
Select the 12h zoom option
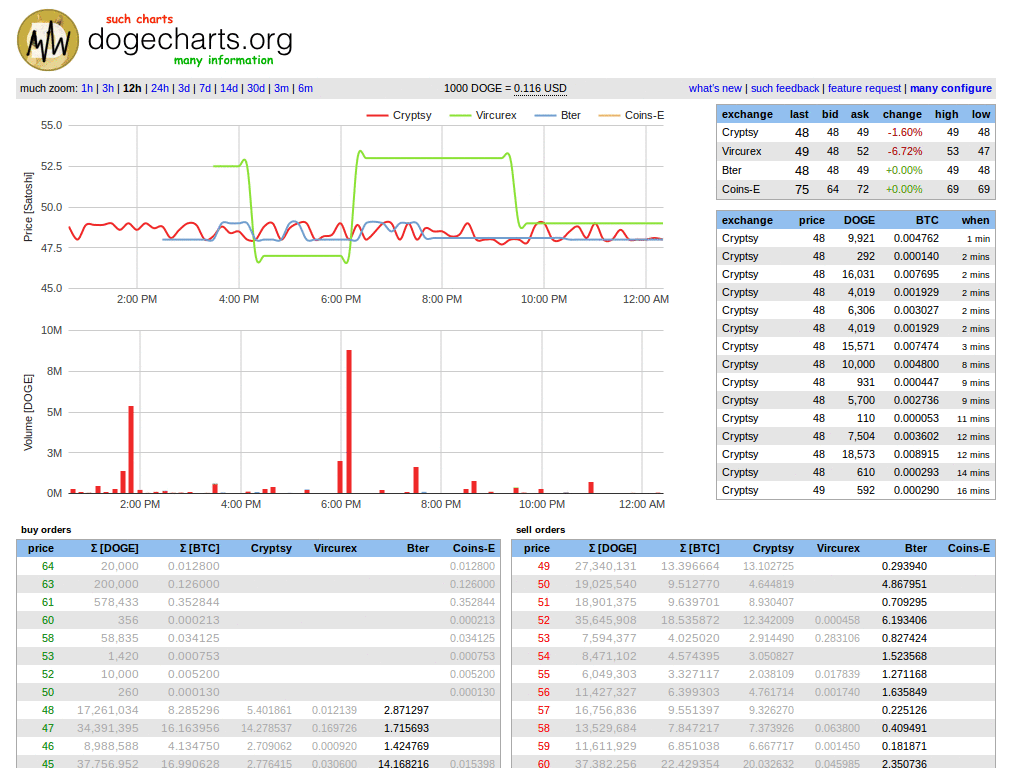point(132,88)
